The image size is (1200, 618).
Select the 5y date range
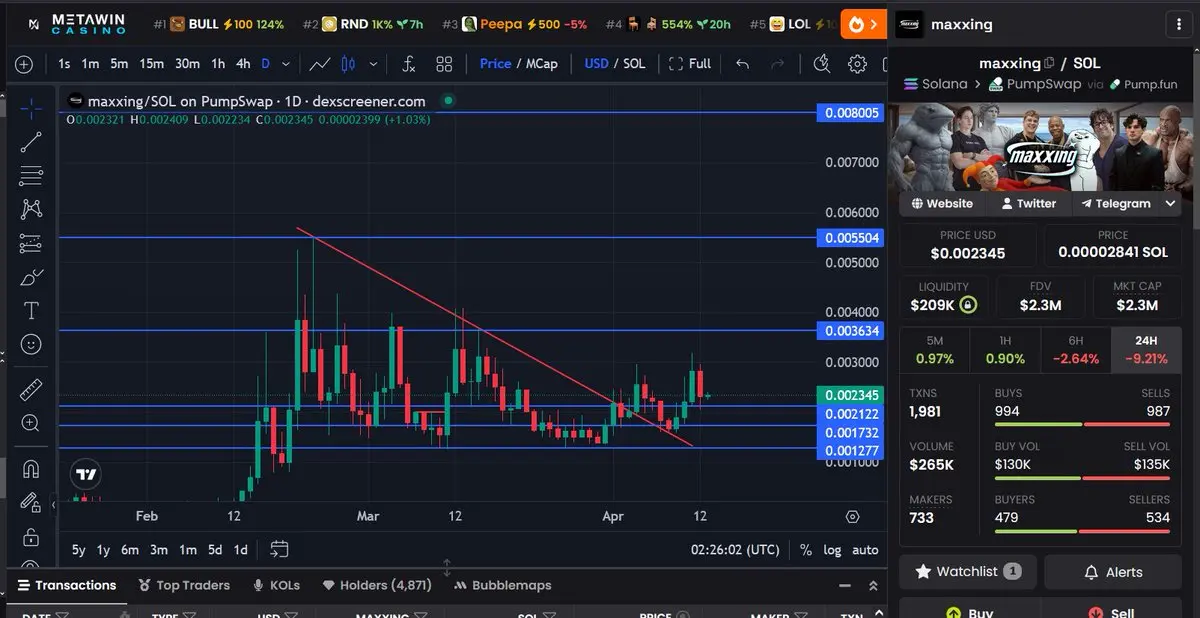pos(79,550)
